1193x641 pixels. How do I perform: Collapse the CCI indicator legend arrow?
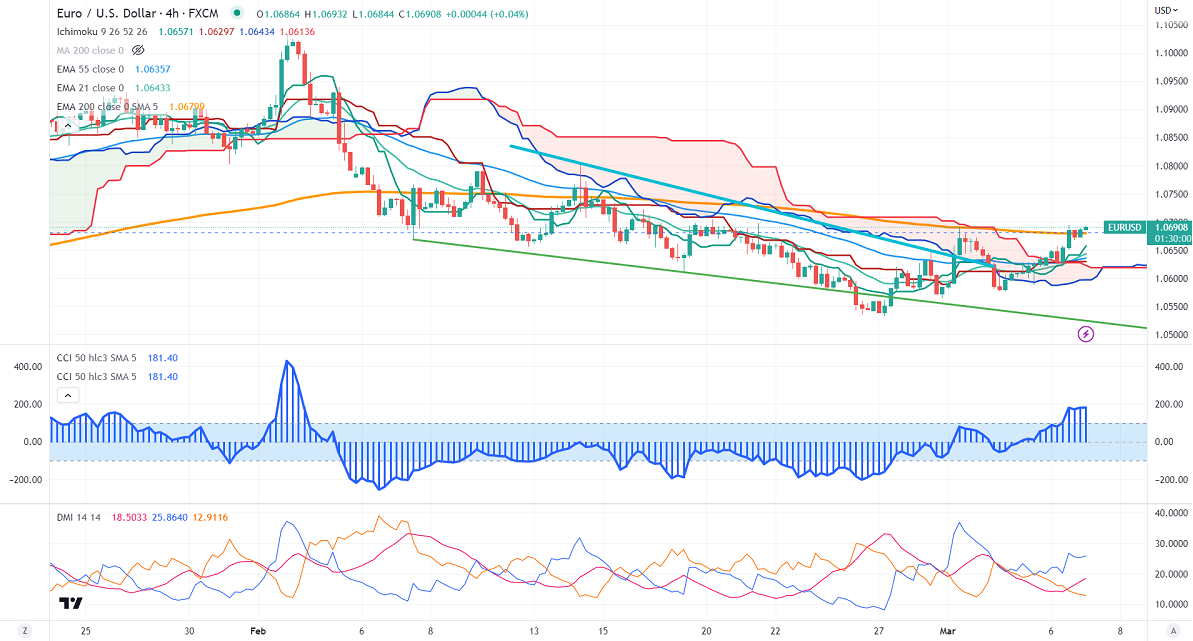67,396
